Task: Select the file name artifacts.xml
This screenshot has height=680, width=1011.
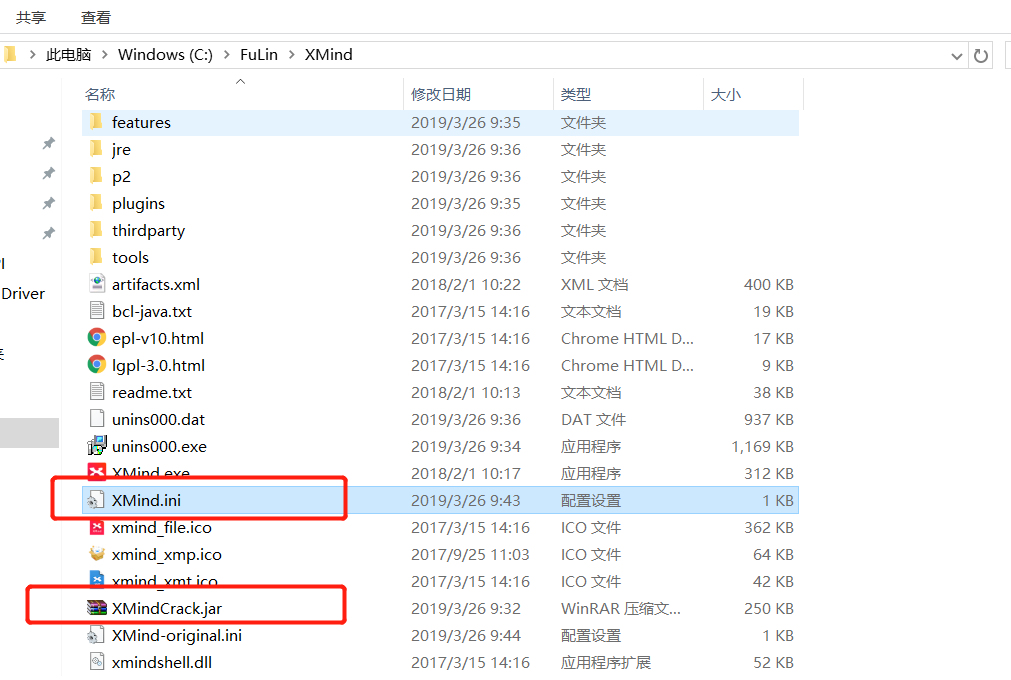Action: [x=156, y=284]
